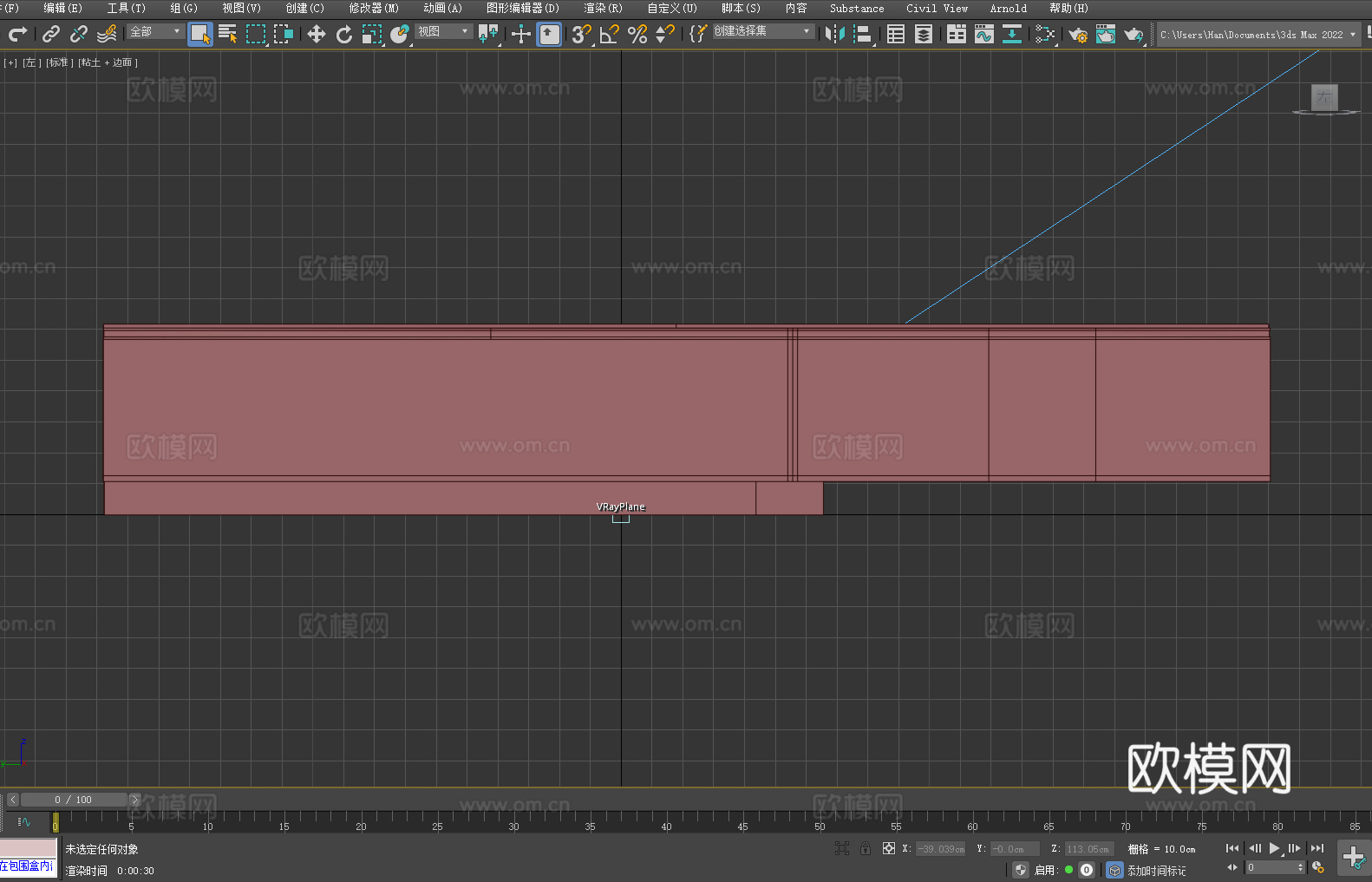Screen dimensions: 1372x882
Task: Toggle keyboard shortcut override button
Action: [549, 35]
